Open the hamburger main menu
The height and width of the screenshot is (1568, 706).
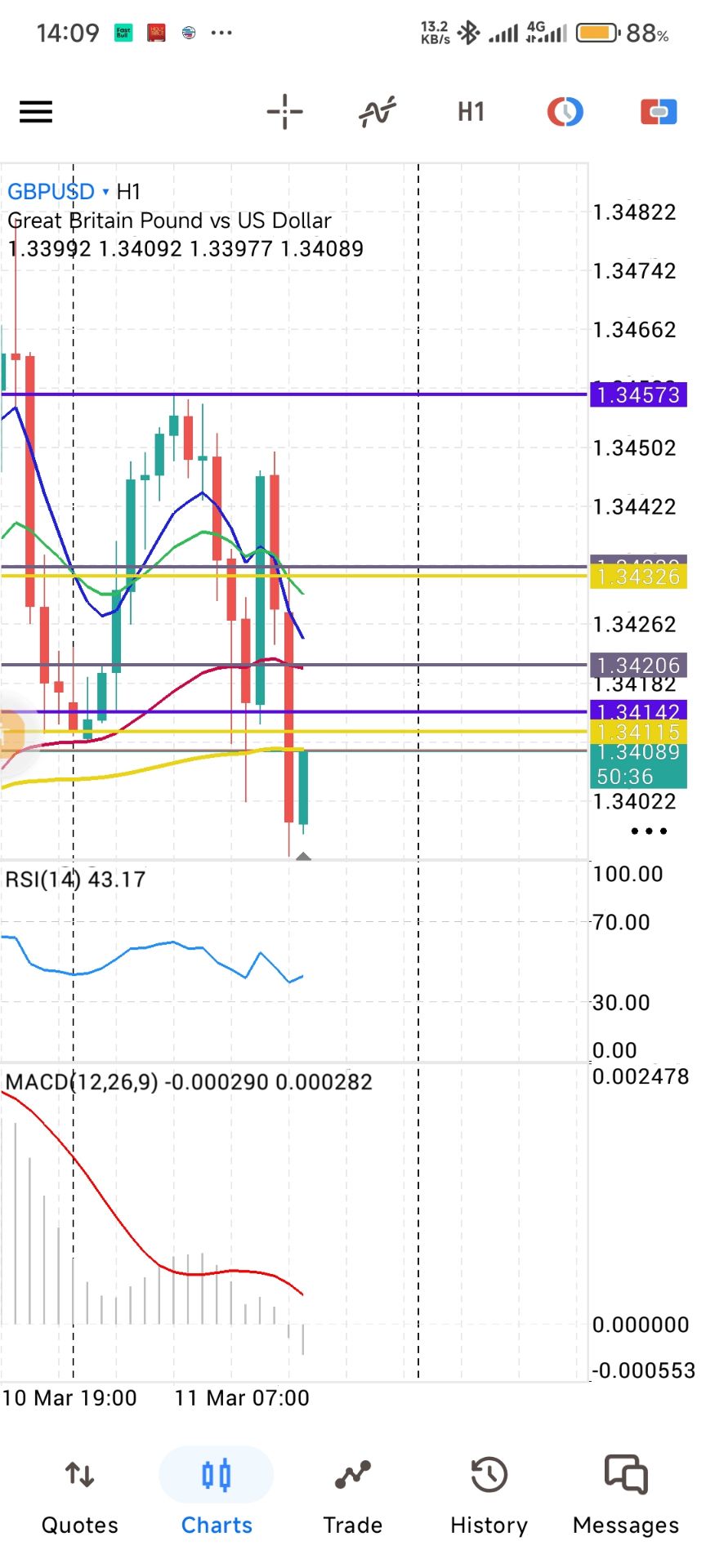point(36,112)
